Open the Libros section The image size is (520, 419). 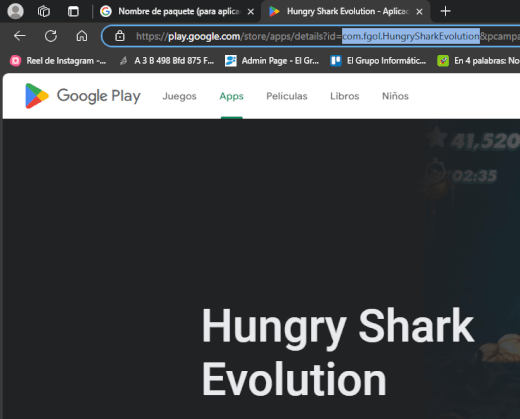coord(345,96)
